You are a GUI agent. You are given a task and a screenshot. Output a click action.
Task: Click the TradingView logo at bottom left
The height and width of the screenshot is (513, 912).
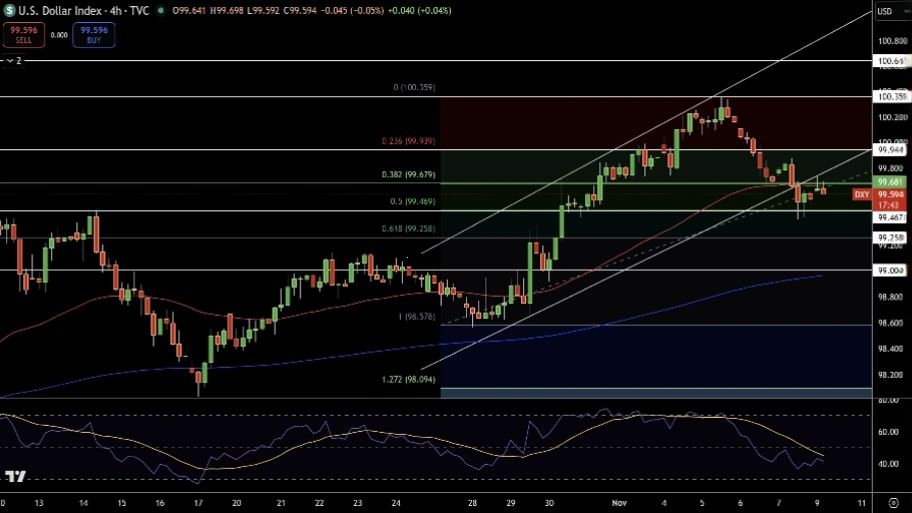click(14, 477)
